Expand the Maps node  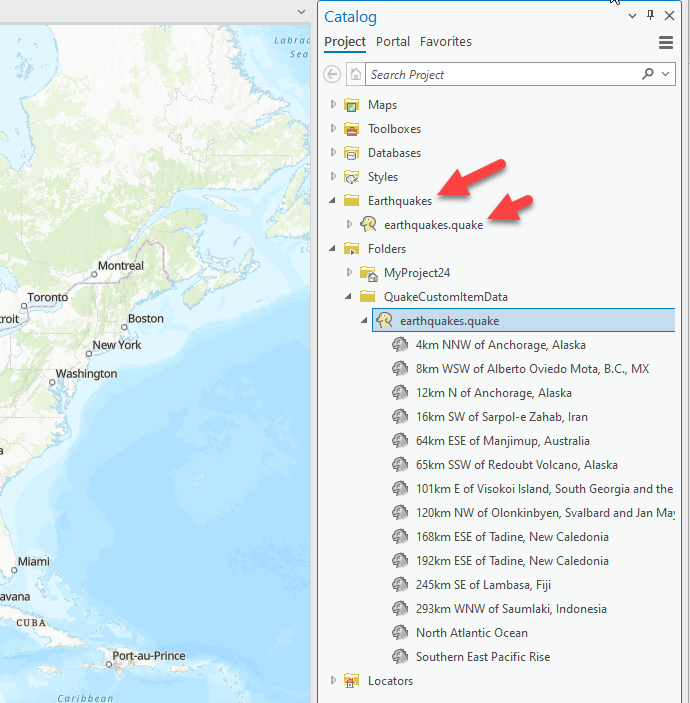pos(334,105)
